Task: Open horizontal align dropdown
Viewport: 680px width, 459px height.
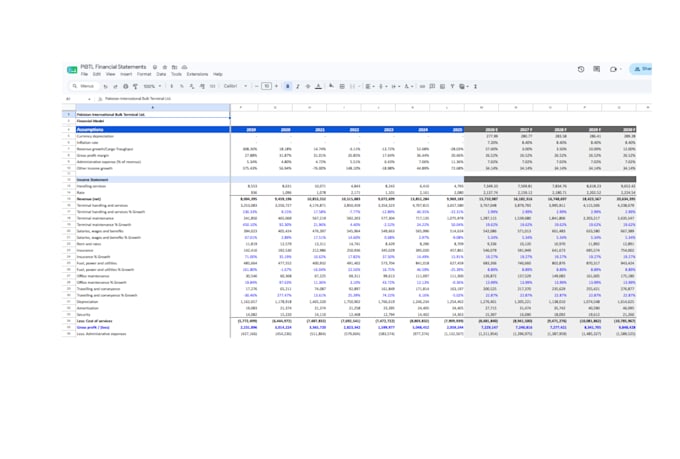Action: point(370,86)
